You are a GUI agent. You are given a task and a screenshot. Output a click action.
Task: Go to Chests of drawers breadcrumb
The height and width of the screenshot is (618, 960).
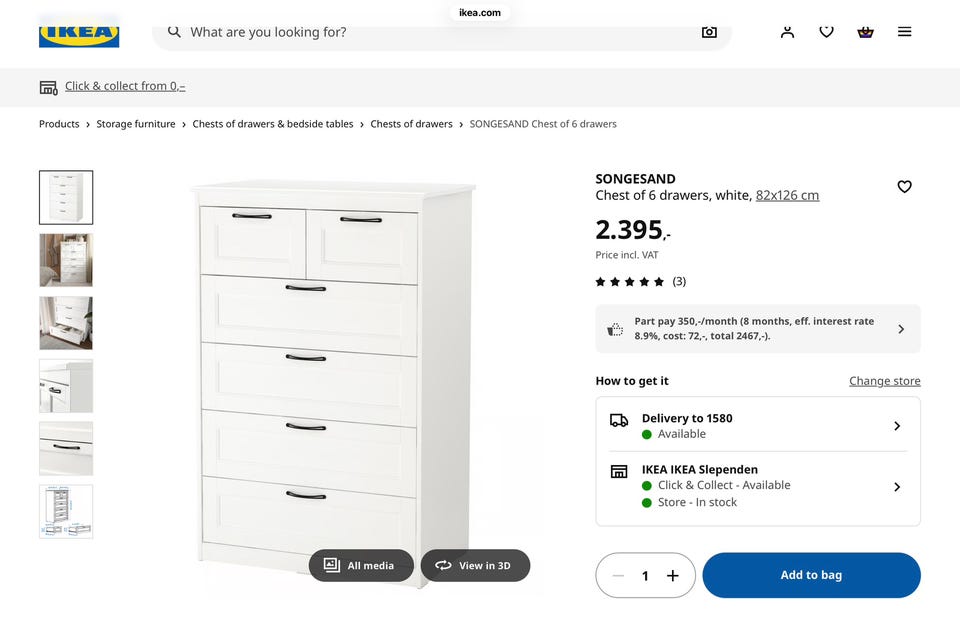pyautogui.click(x=411, y=124)
